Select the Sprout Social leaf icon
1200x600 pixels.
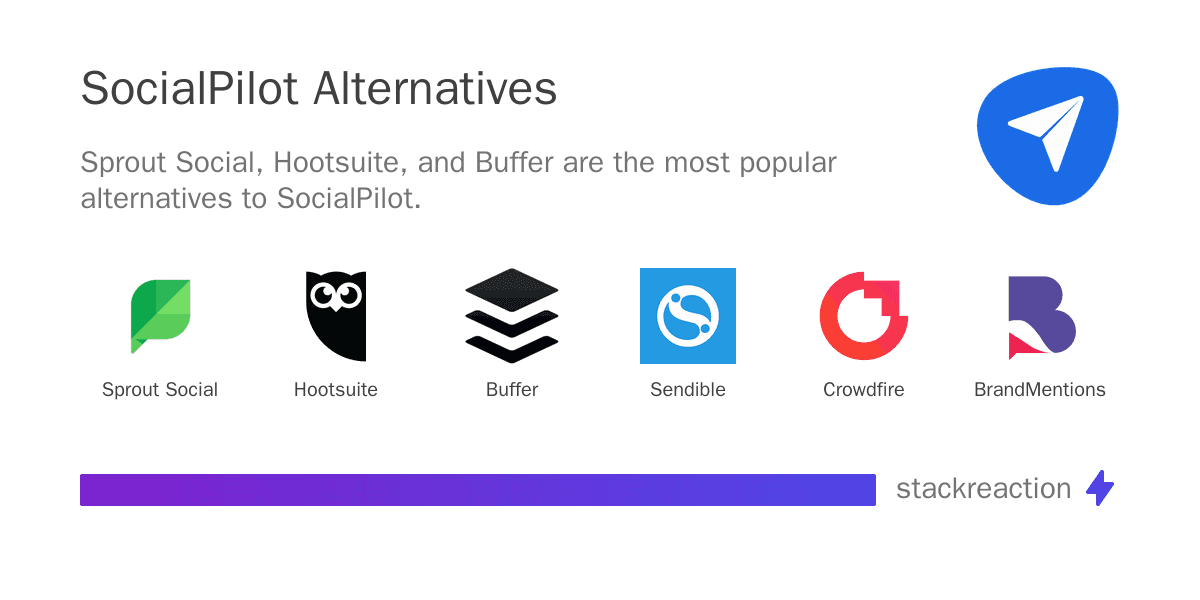(x=160, y=315)
